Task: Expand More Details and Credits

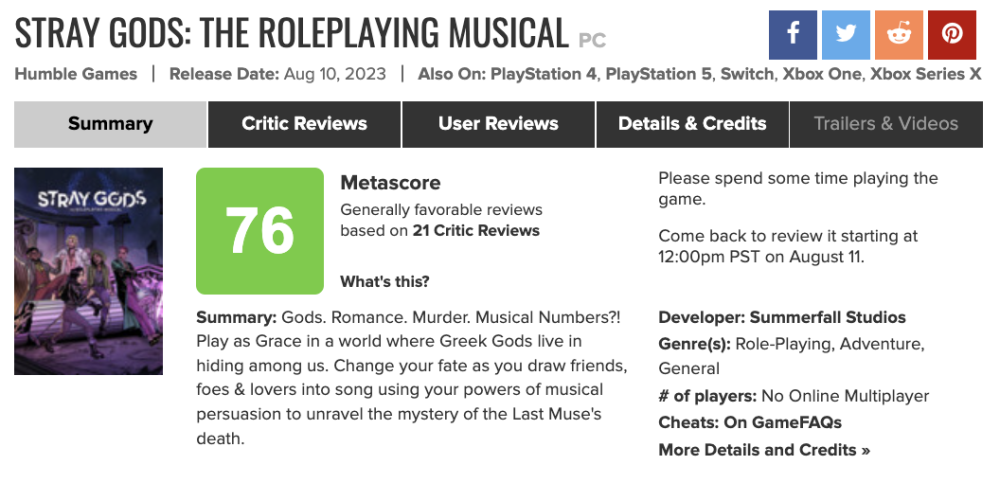Action: tap(764, 450)
